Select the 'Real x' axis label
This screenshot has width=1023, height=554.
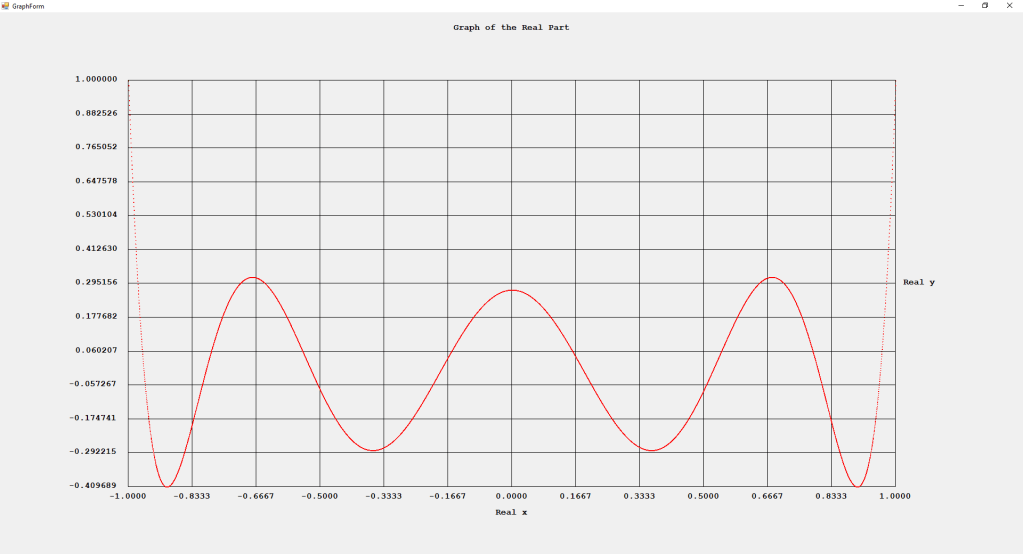pos(511,512)
